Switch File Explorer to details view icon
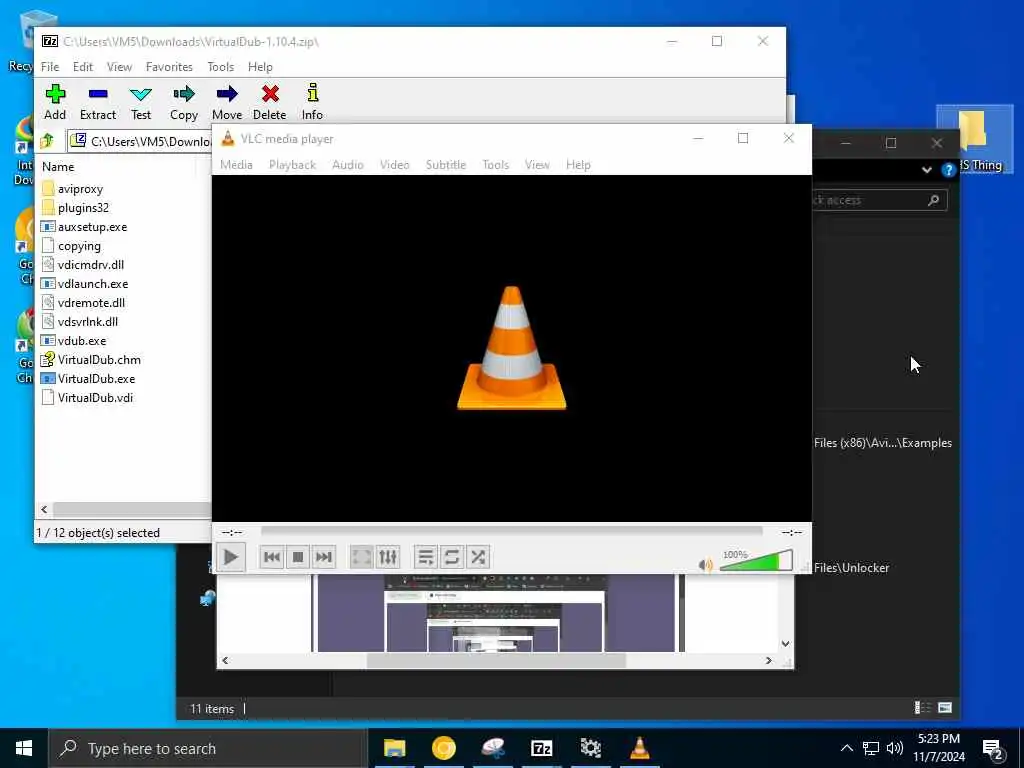Viewport: 1024px width, 768px height. [x=922, y=707]
